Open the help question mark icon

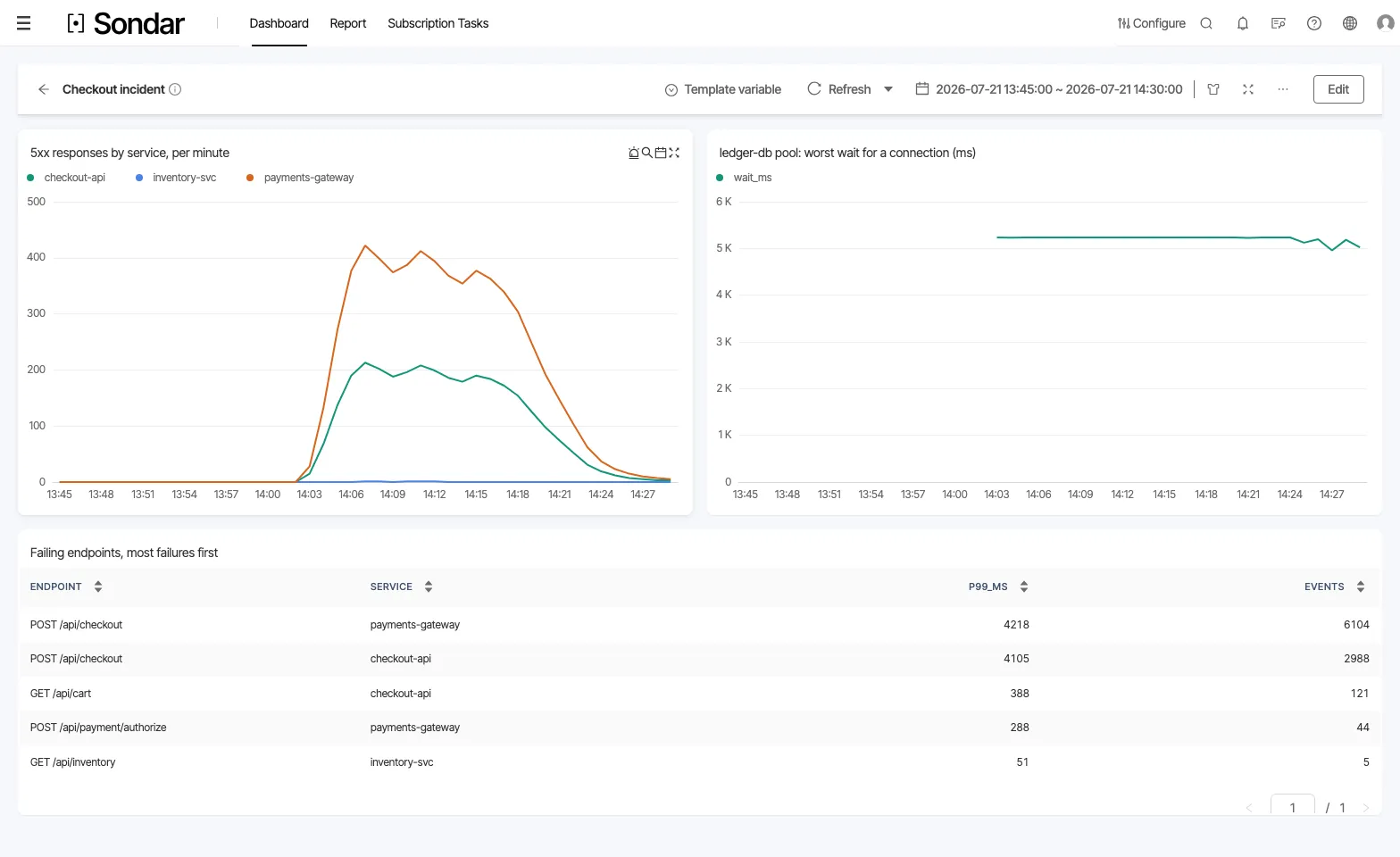click(1314, 23)
